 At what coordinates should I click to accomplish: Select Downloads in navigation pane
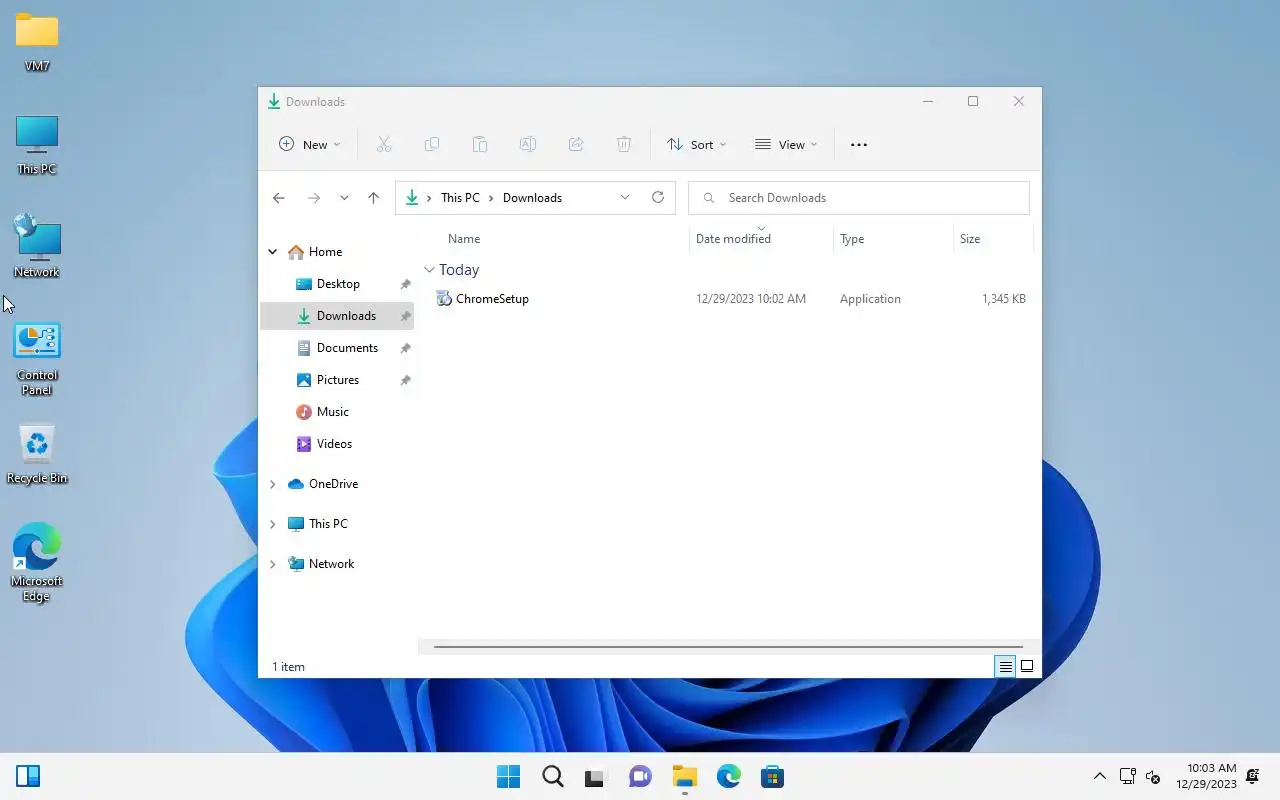click(x=337, y=316)
